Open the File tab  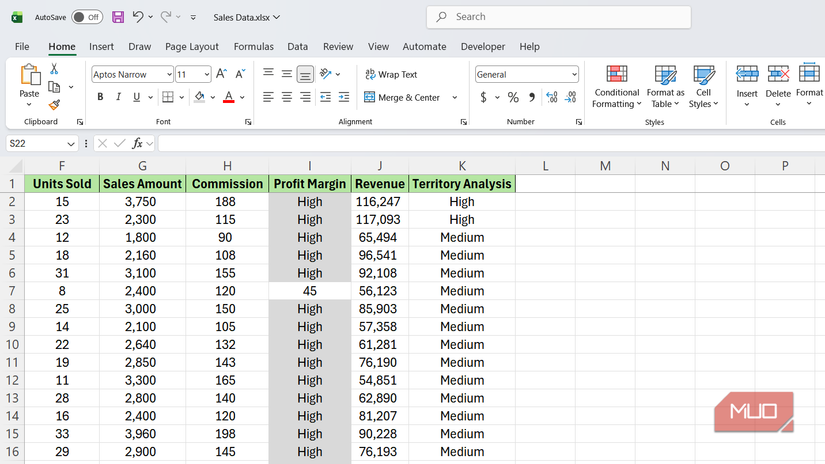point(22,46)
